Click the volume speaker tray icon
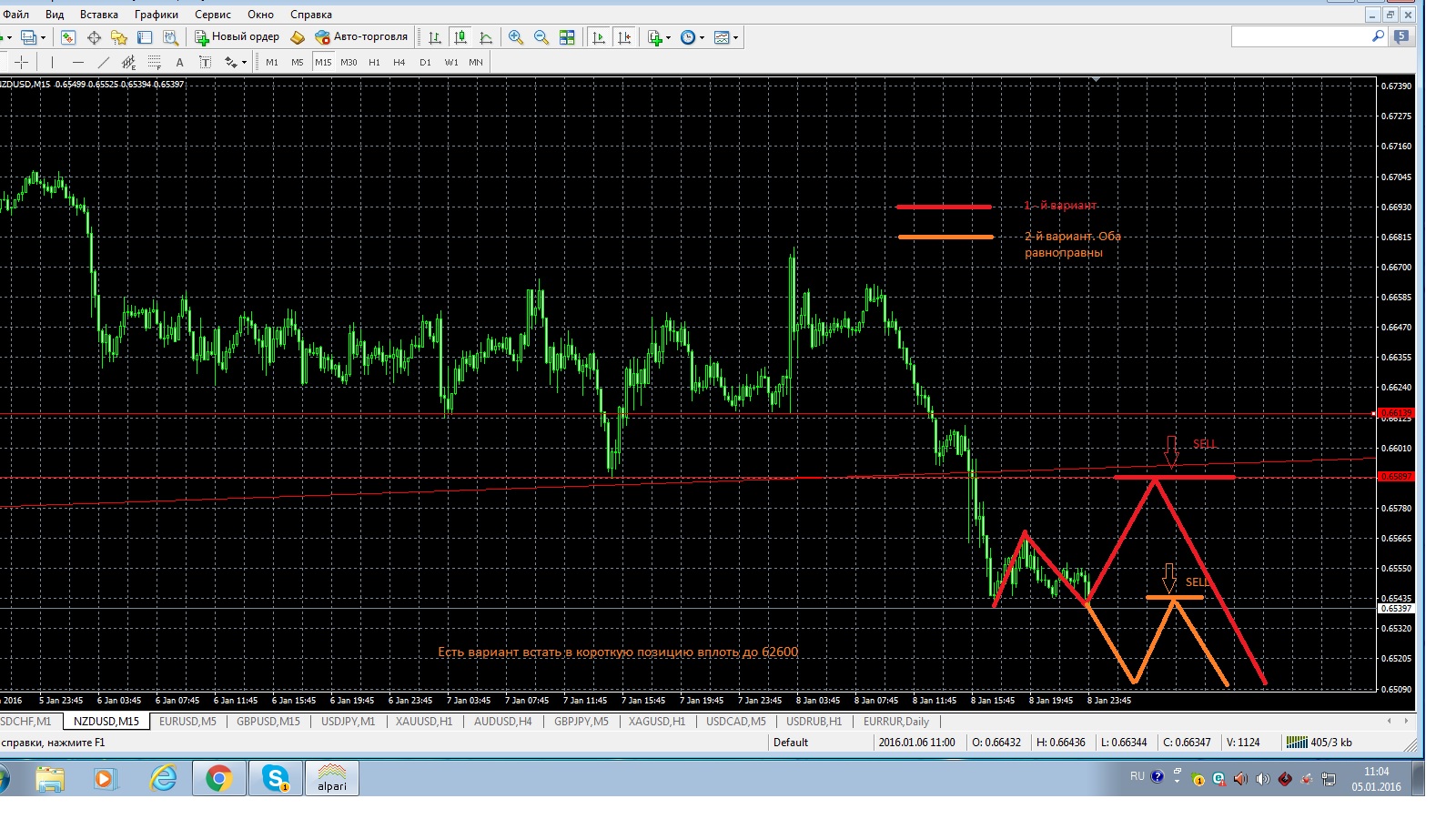This screenshot has height=819, width=1456. pos(1263,779)
